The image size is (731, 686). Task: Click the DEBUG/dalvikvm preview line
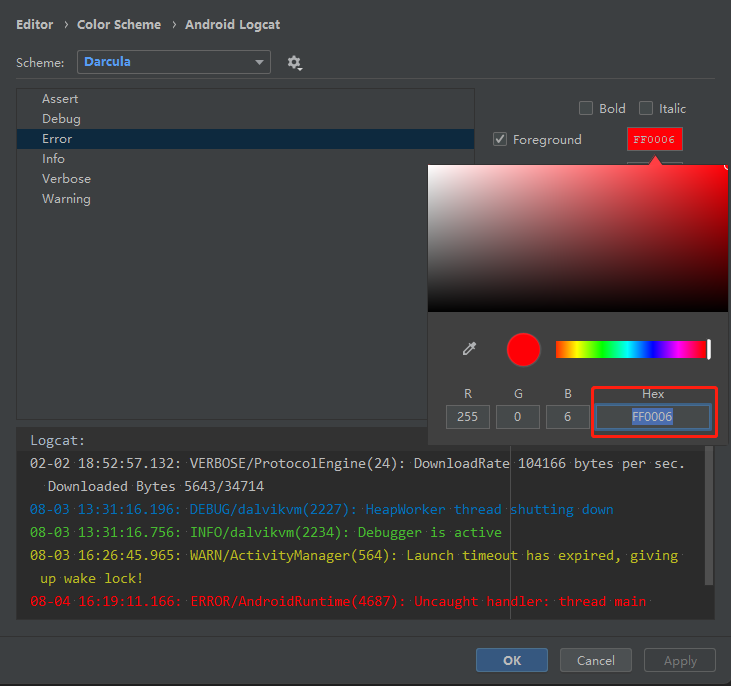322,509
